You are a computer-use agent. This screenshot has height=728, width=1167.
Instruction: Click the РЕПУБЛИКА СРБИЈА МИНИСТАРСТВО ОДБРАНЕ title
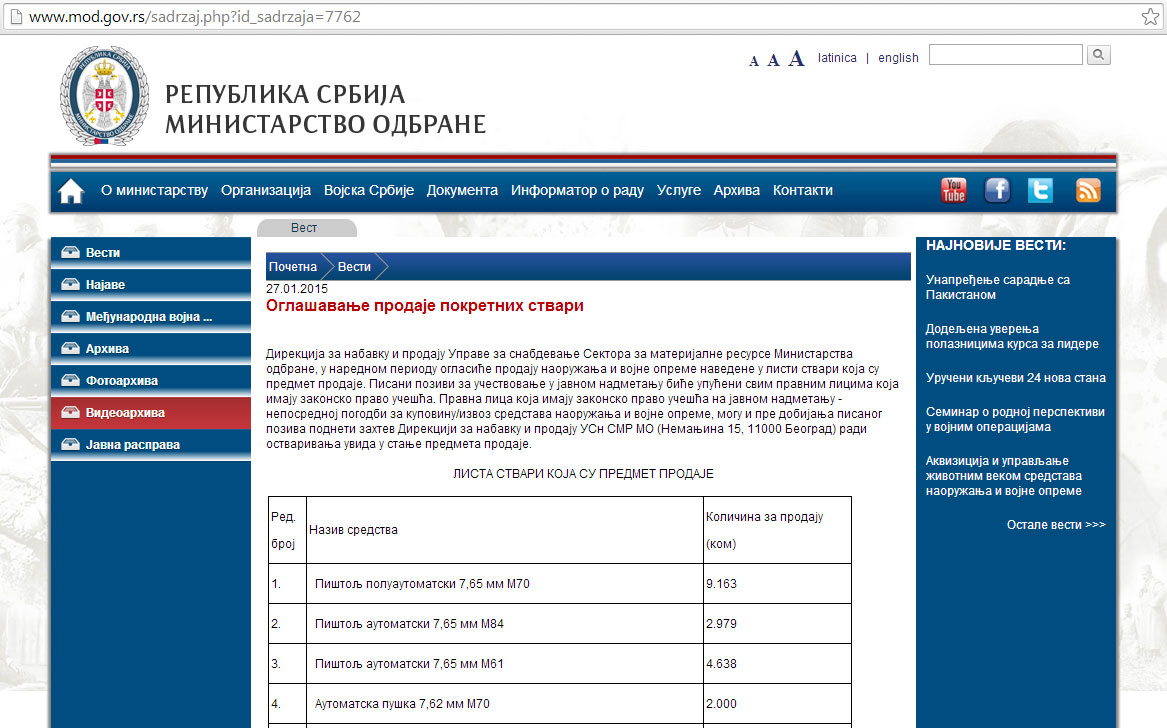[x=325, y=109]
